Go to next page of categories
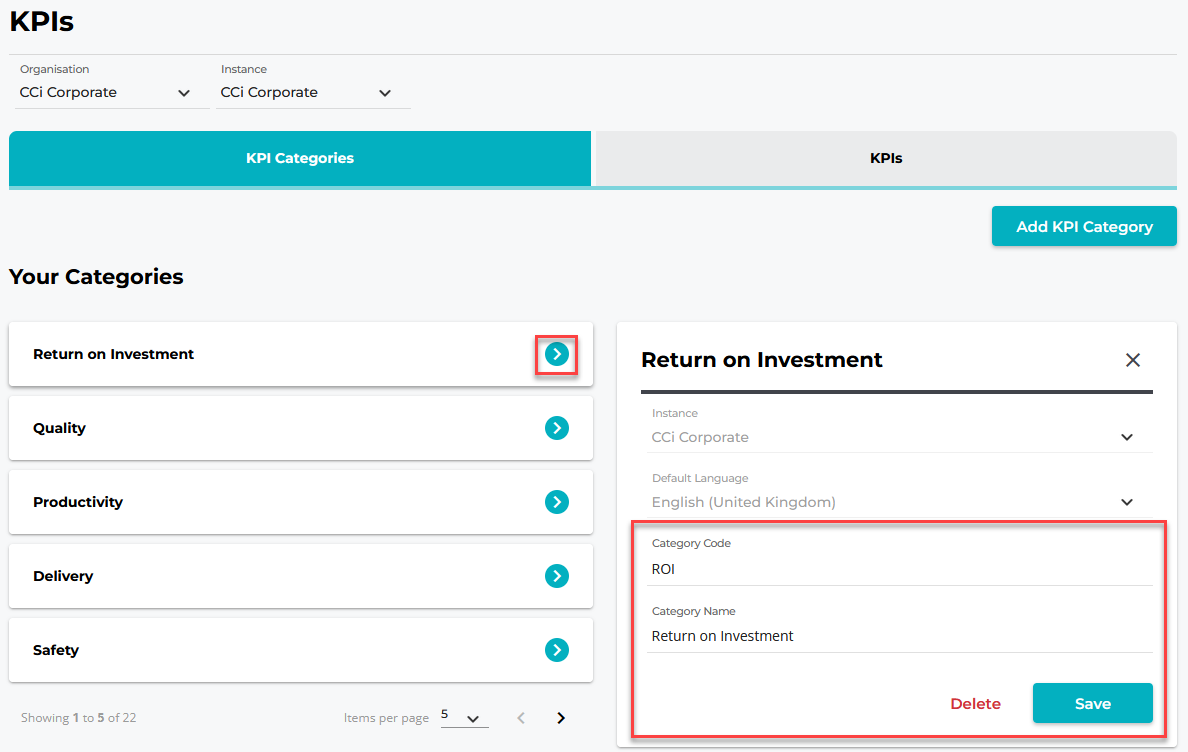The height and width of the screenshot is (752, 1188). pyautogui.click(x=561, y=717)
